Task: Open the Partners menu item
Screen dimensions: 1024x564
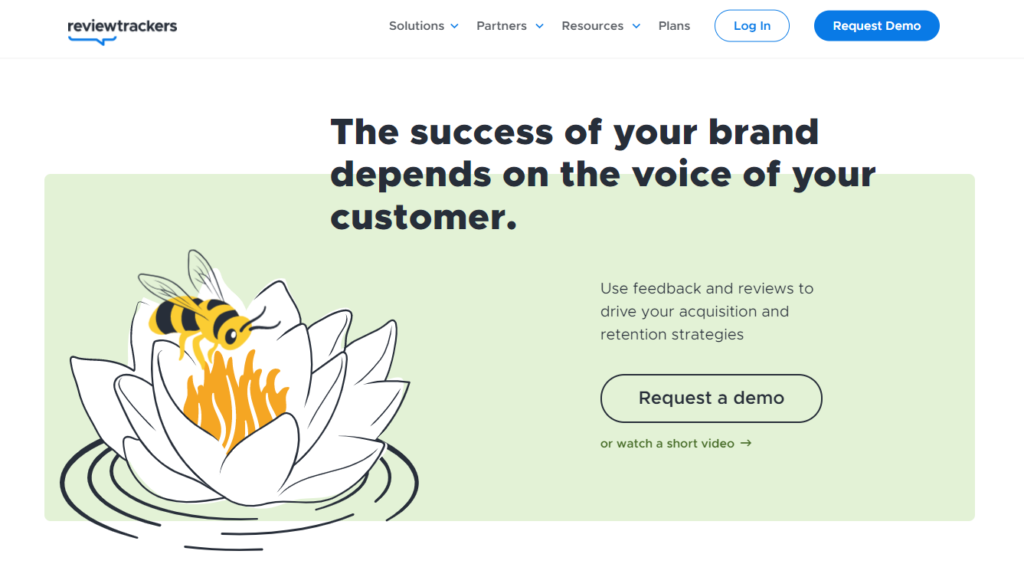Action: pyautogui.click(x=501, y=26)
